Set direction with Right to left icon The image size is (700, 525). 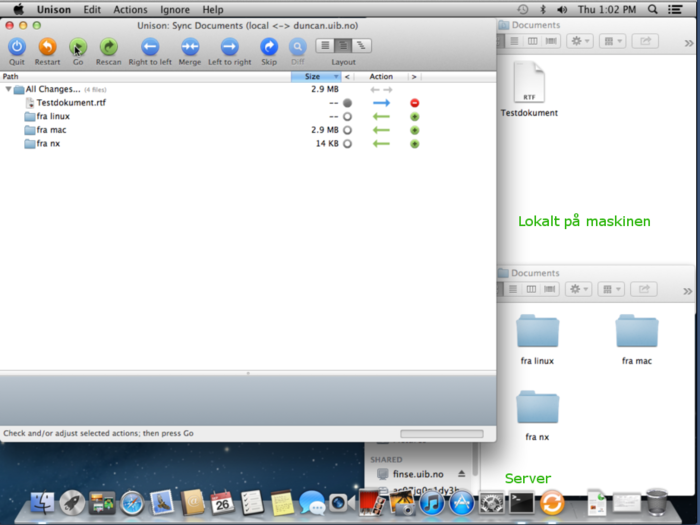click(150, 47)
